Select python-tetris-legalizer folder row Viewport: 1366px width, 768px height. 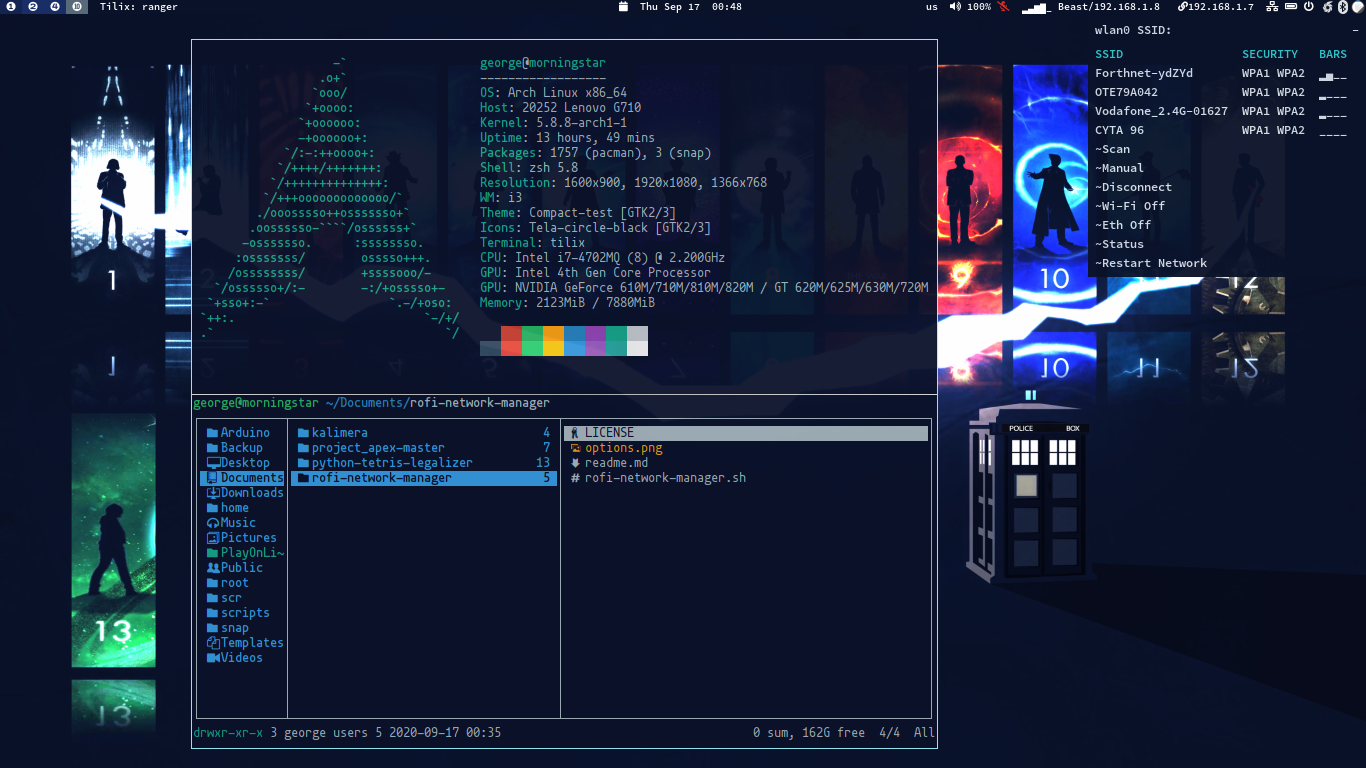tap(424, 463)
